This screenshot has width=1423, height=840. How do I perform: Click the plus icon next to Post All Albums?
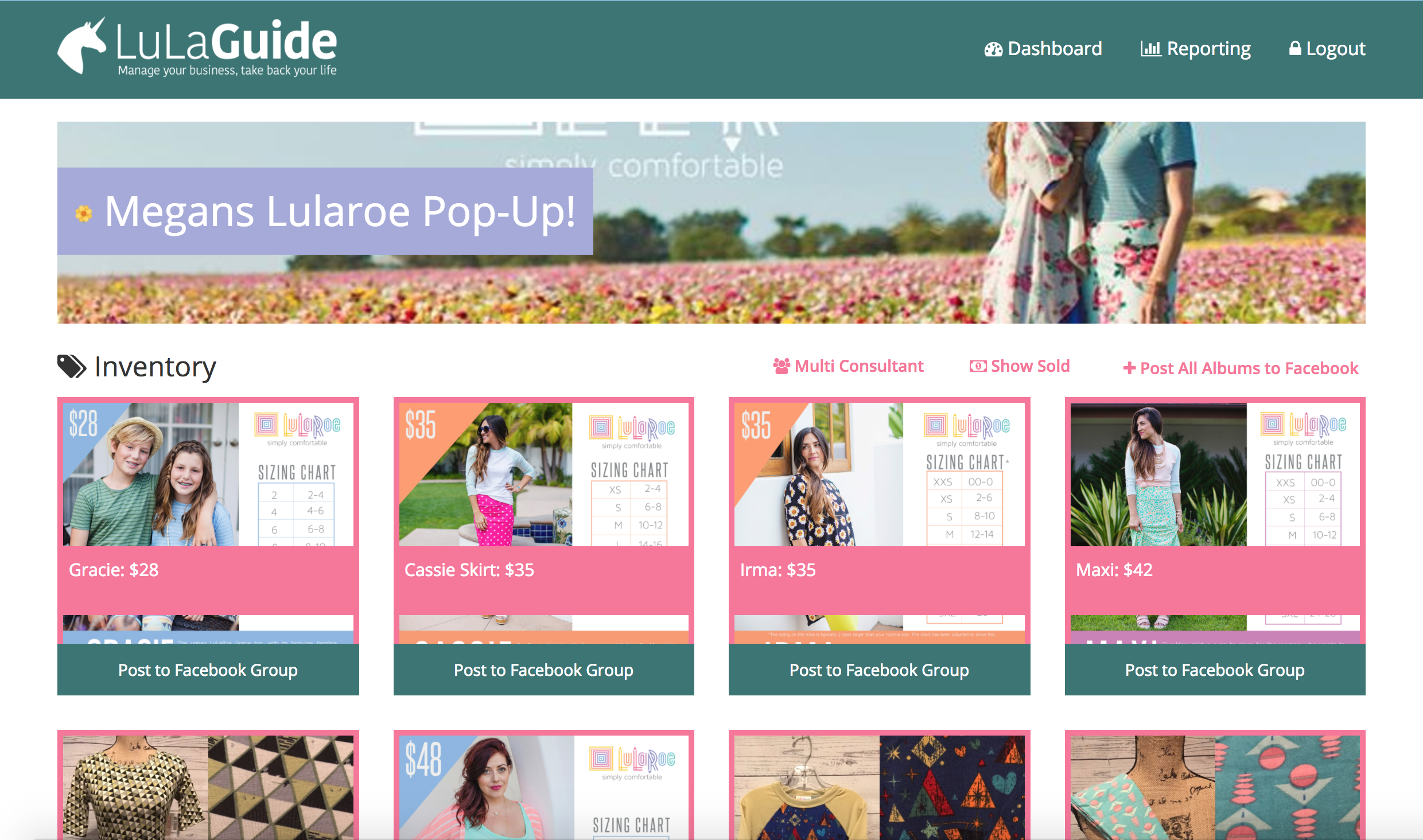1129,368
